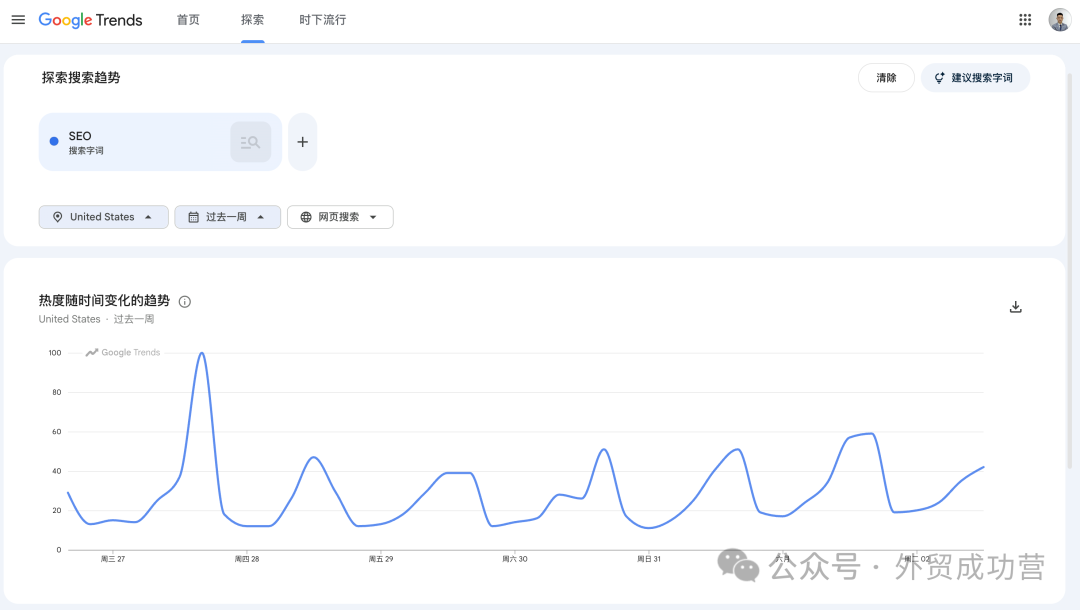The image size is (1080, 610).
Task: Click the 清除 button
Action: point(886,78)
